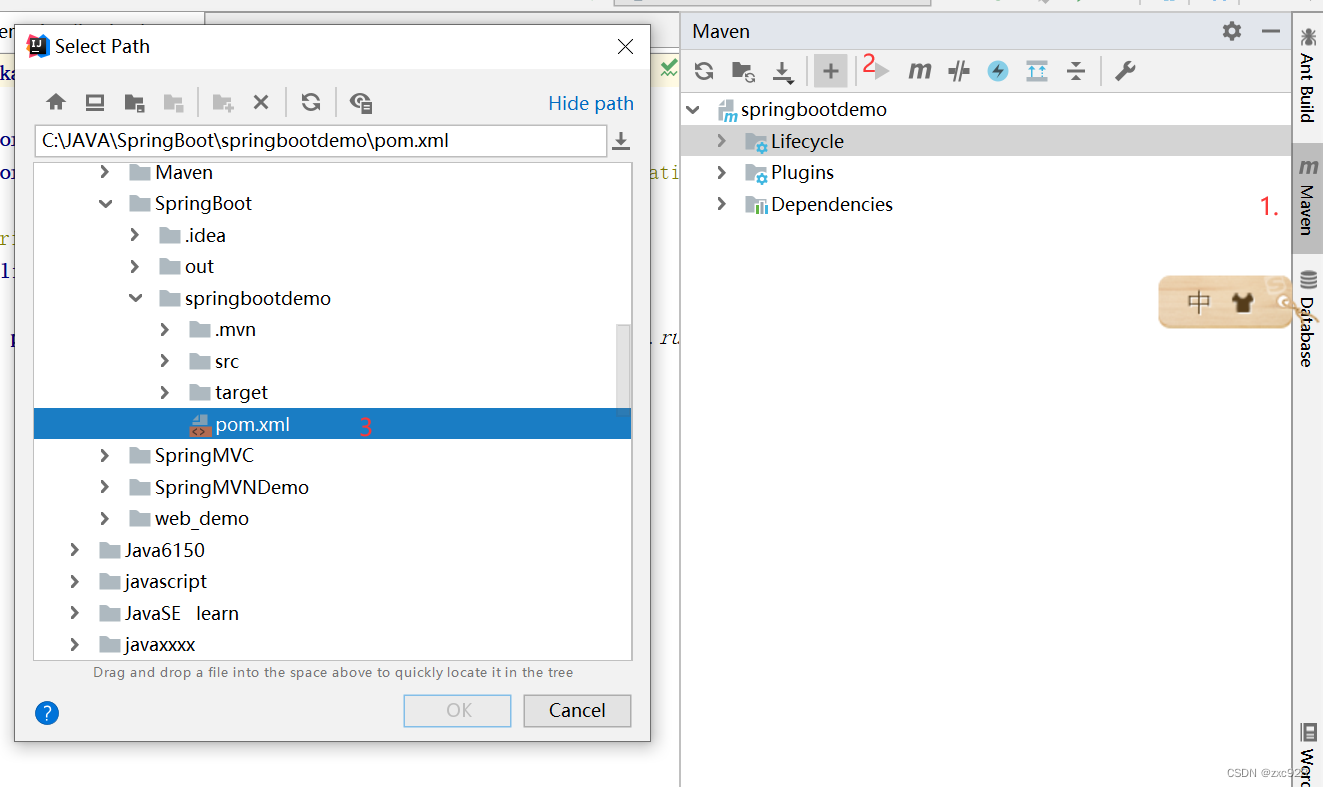The height and width of the screenshot is (787, 1323).
Task: Click the Project directory icon
Action: [x=134, y=102]
